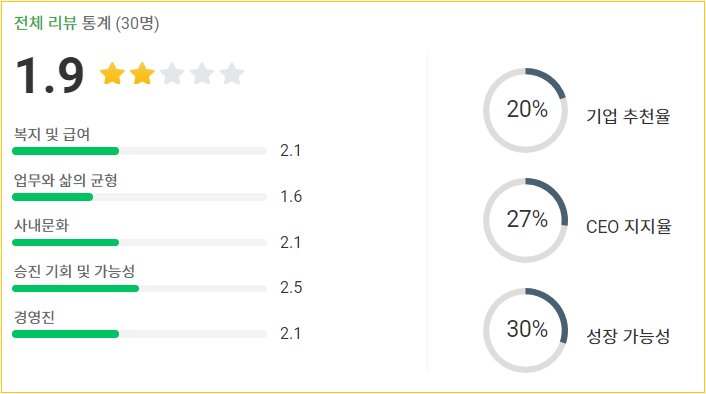Click the 20% recommendation donut chart

coord(525,110)
